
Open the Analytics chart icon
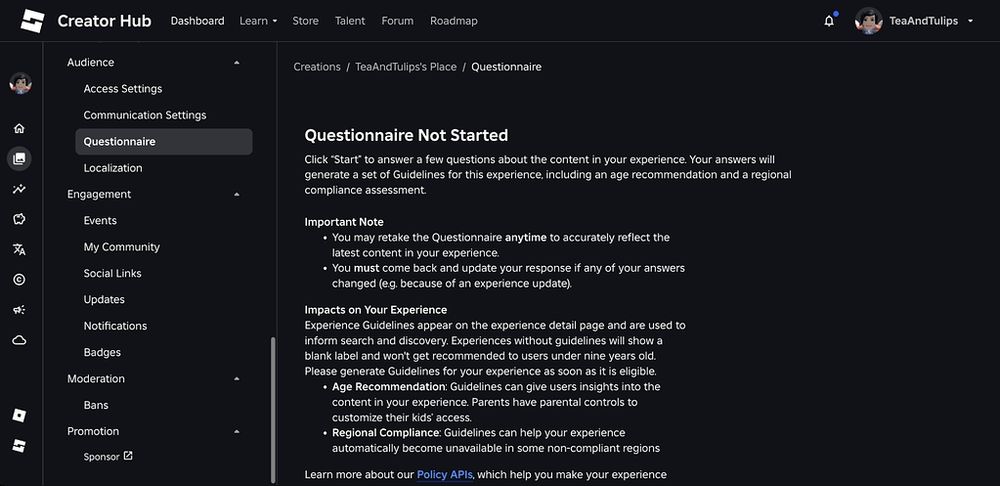tap(20, 189)
